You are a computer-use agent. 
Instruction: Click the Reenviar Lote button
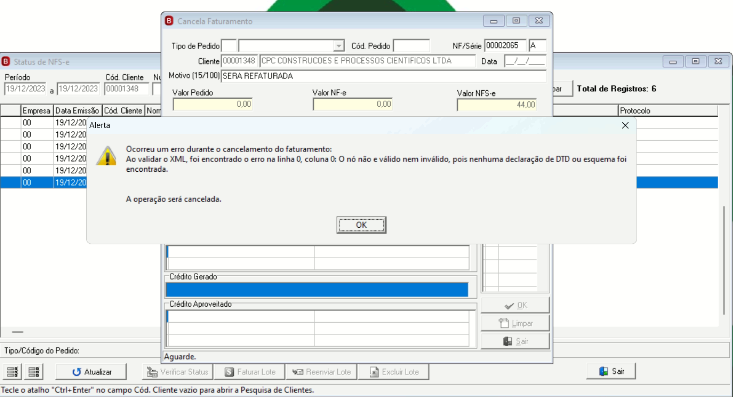[x=322, y=372]
